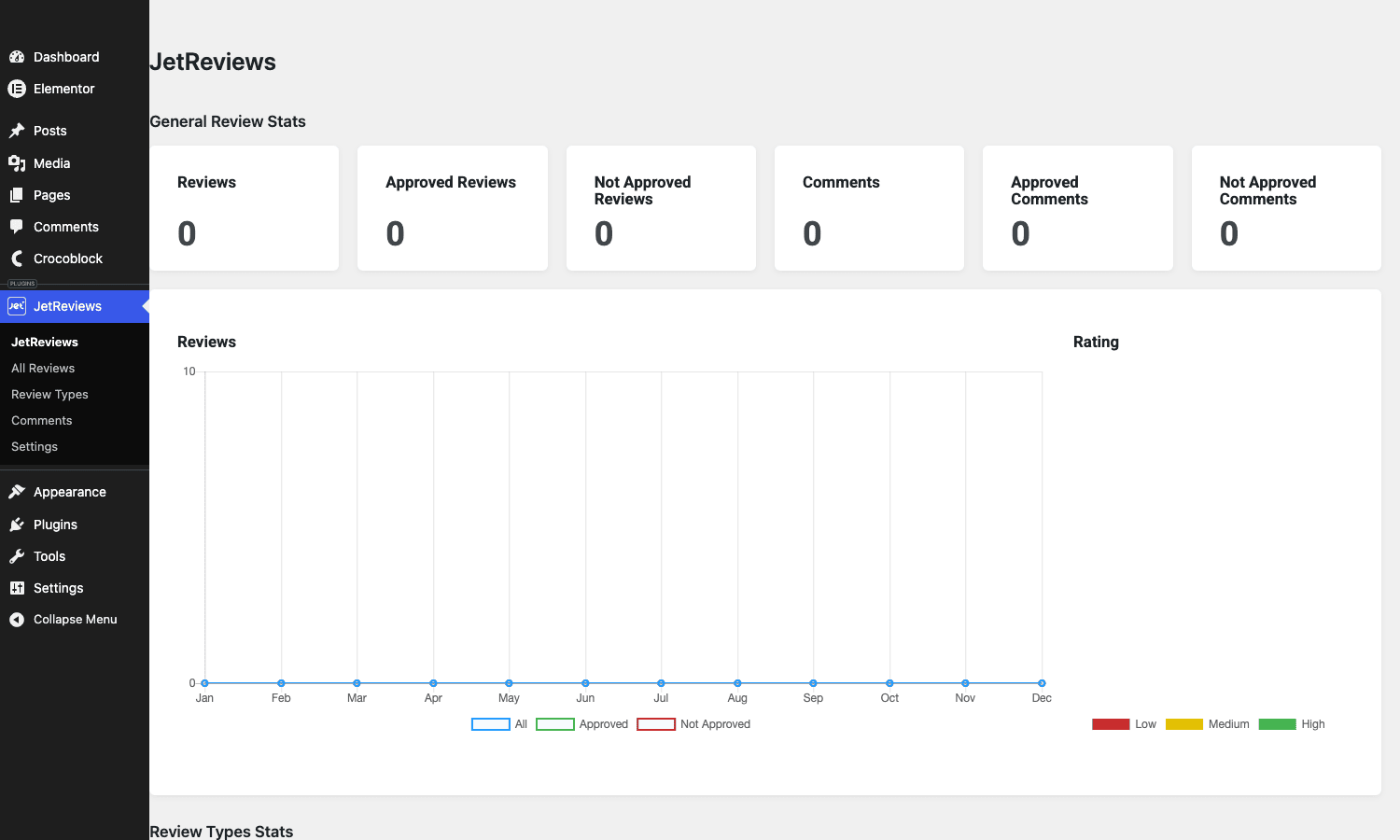This screenshot has width=1400, height=840.
Task: Click the Media library icon
Action: [x=17, y=163]
